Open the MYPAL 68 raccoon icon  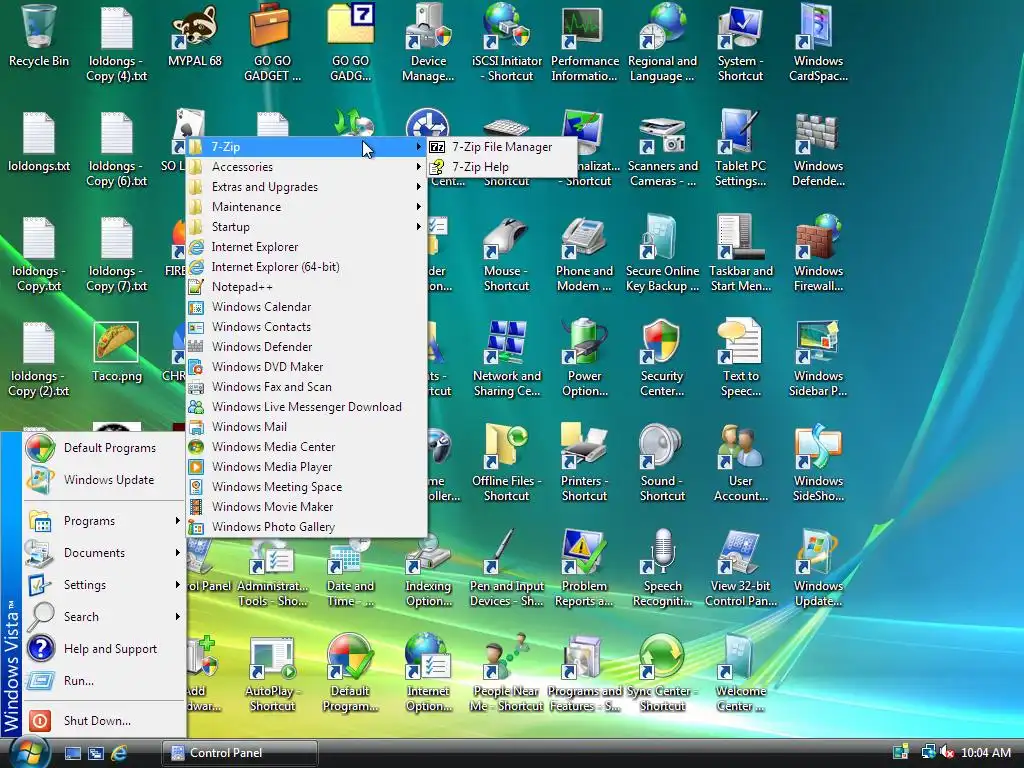pyautogui.click(x=195, y=37)
